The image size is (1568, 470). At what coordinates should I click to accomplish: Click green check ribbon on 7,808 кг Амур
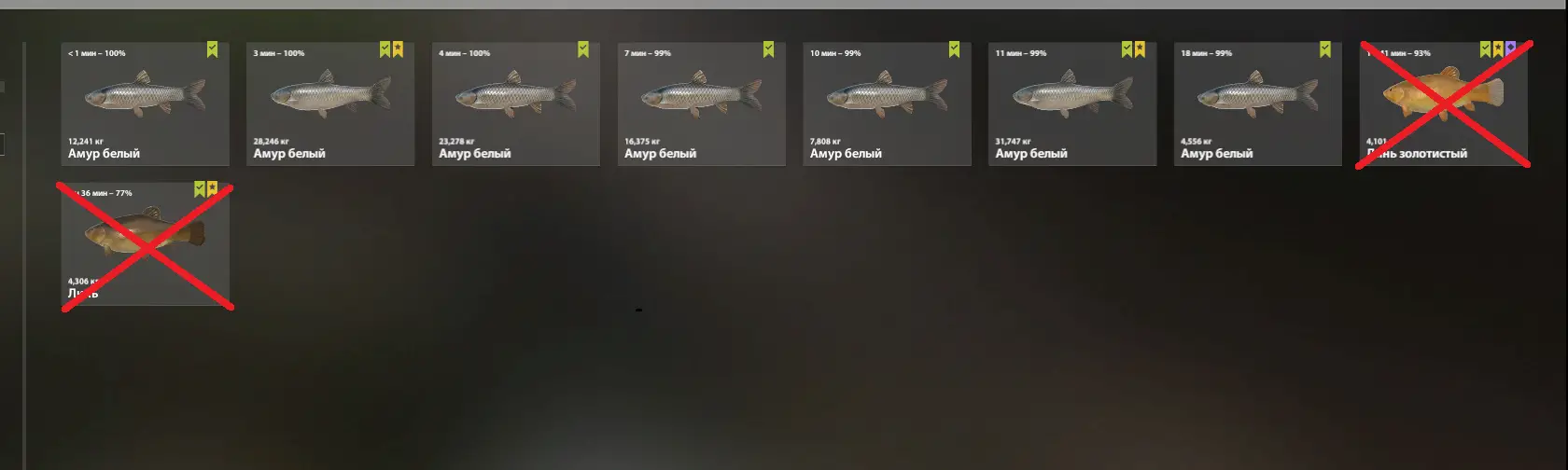955,49
